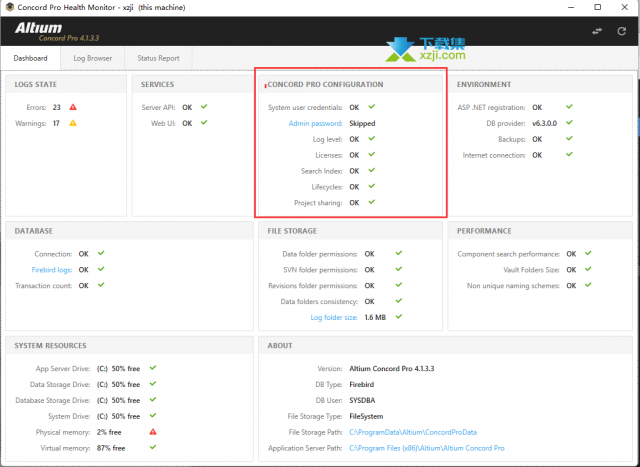Click the check beside Licenses

371,154
